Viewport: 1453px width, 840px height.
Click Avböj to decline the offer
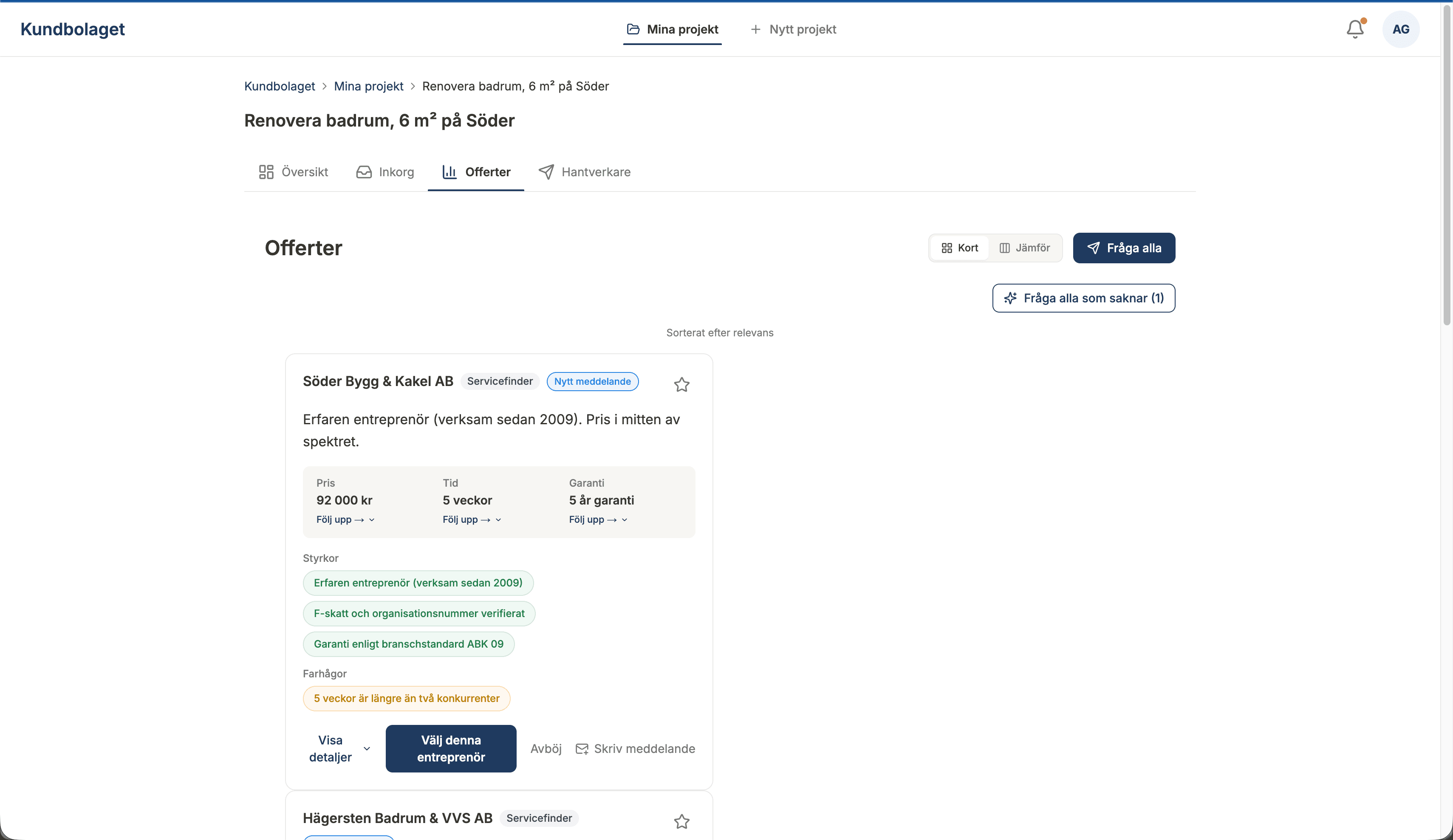tap(546, 748)
